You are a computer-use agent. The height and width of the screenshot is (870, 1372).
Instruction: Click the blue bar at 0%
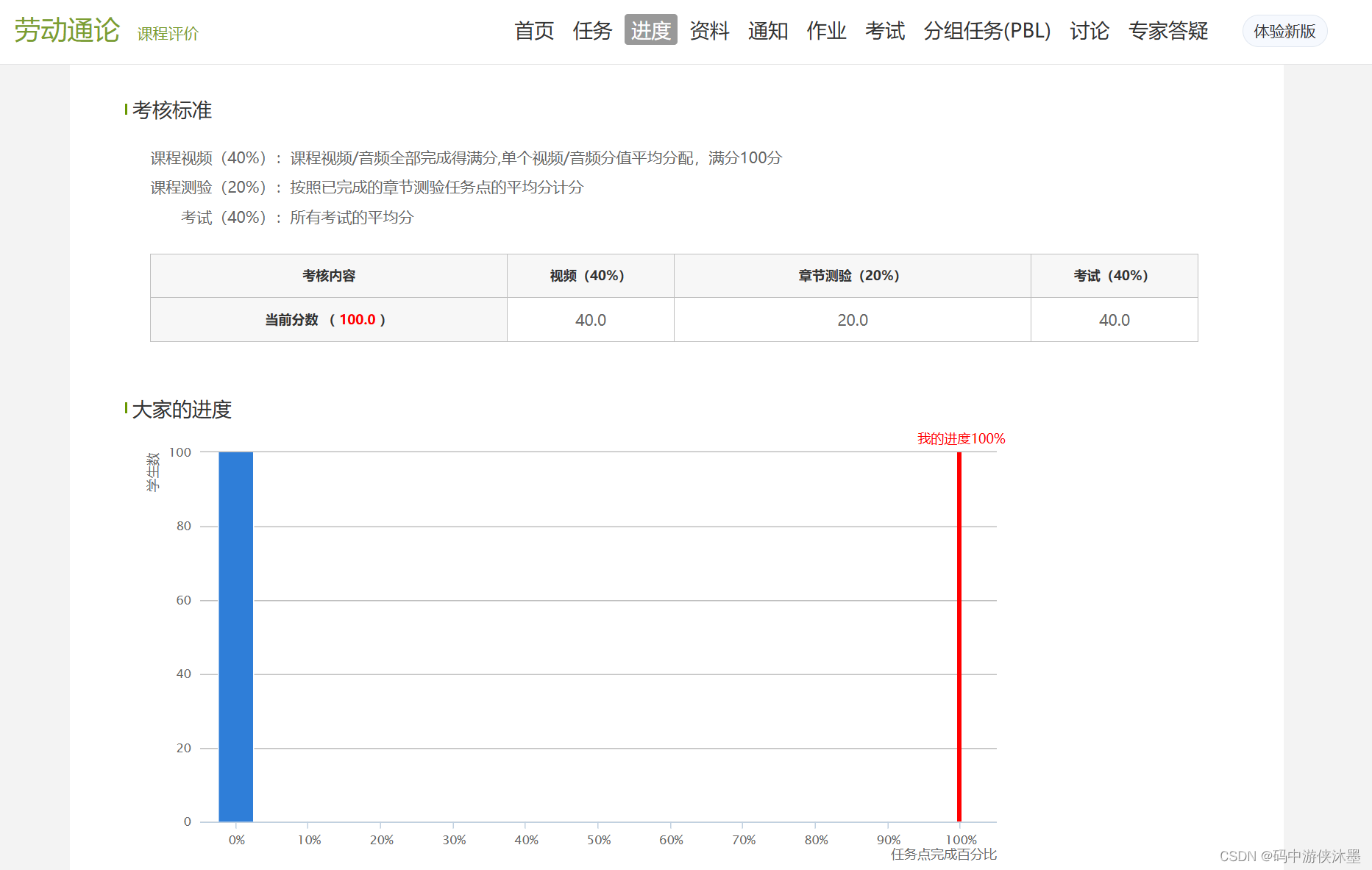click(236, 637)
